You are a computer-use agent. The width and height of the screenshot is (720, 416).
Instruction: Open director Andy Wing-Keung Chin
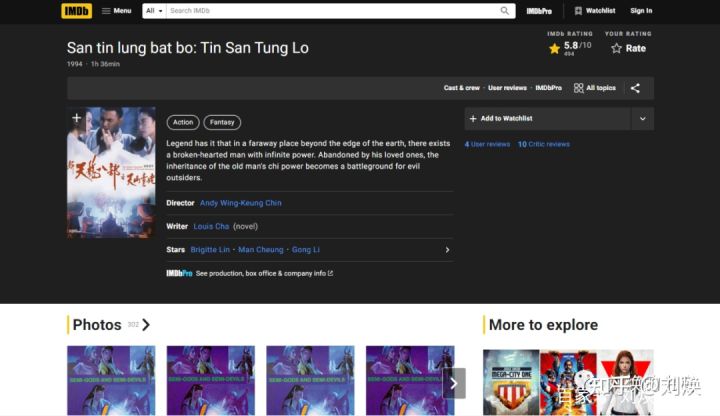tap(241, 203)
